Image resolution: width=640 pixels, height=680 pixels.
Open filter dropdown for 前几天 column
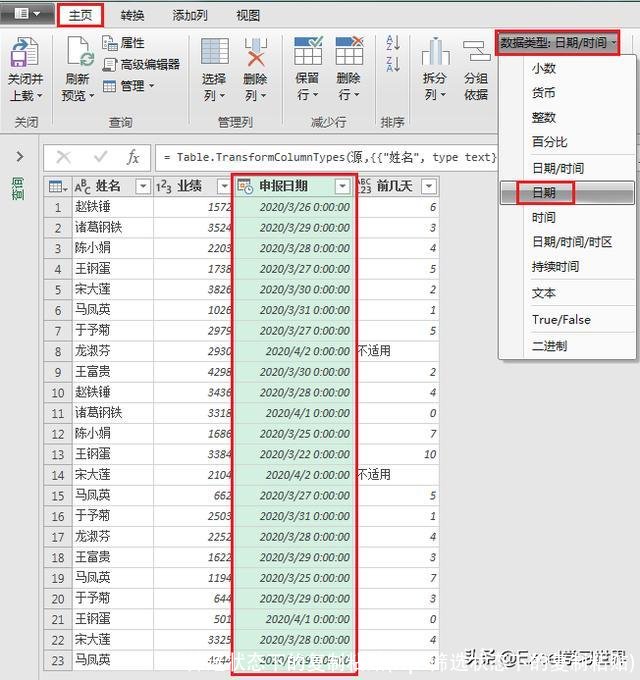click(x=429, y=186)
